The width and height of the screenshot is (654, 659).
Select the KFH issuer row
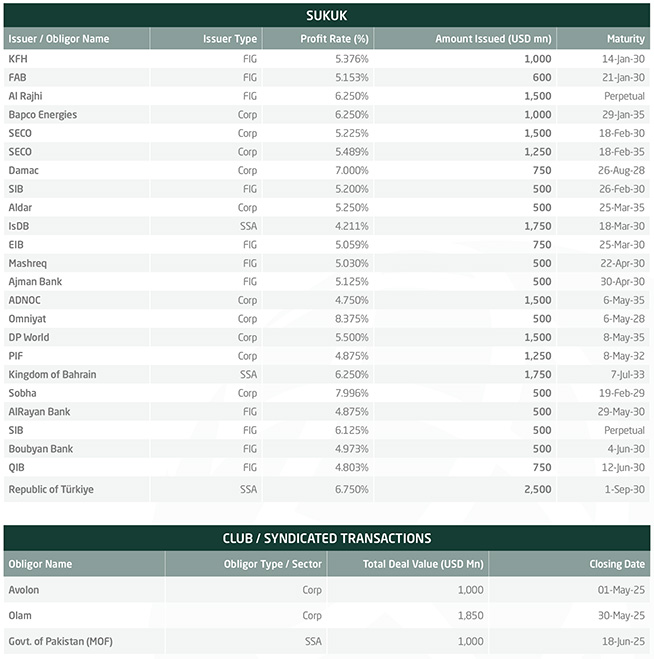pyautogui.click(x=327, y=59)
